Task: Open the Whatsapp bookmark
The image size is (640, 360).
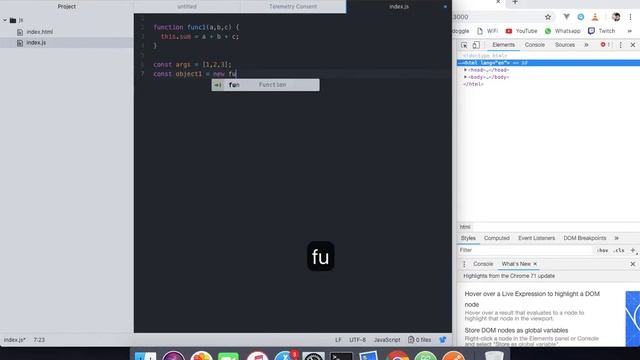Action: click(x=562, y=31)
